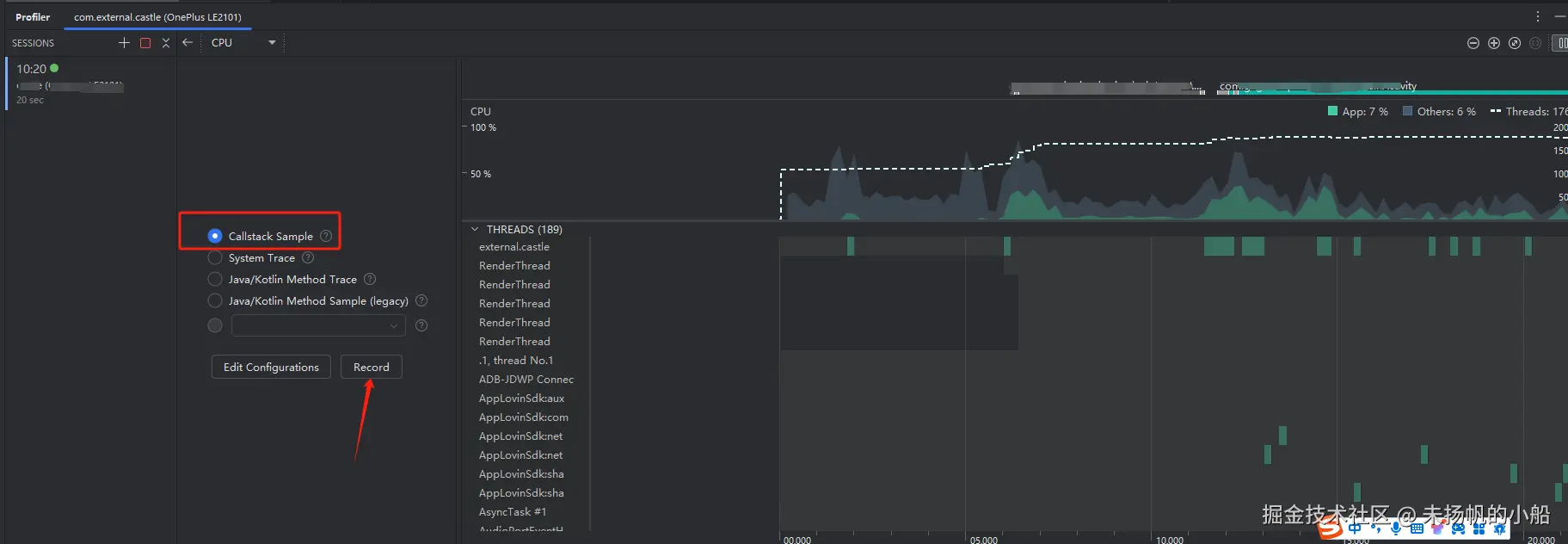This screenshot has width=1568, height=544.
Task: Collapse the THREADS (189) section
Action: [x=475, y=230]
